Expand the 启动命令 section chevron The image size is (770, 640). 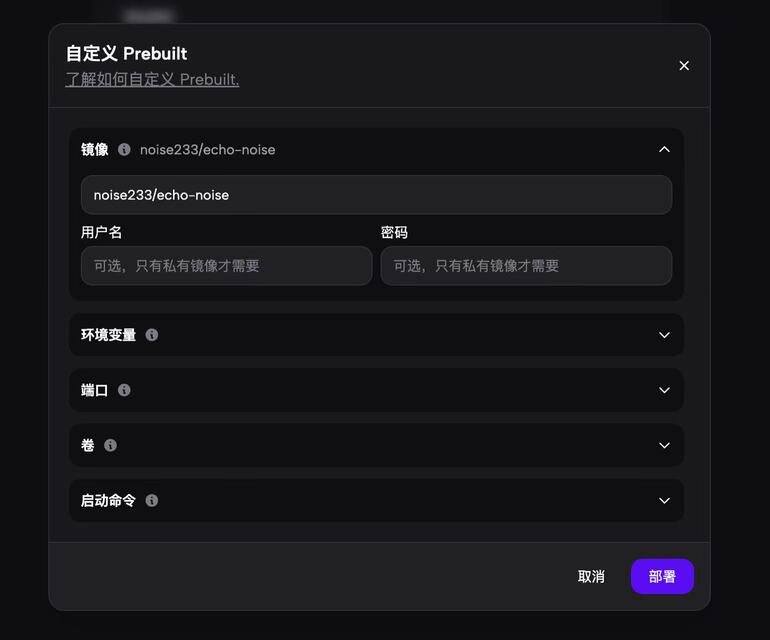(x=664, y=501)
